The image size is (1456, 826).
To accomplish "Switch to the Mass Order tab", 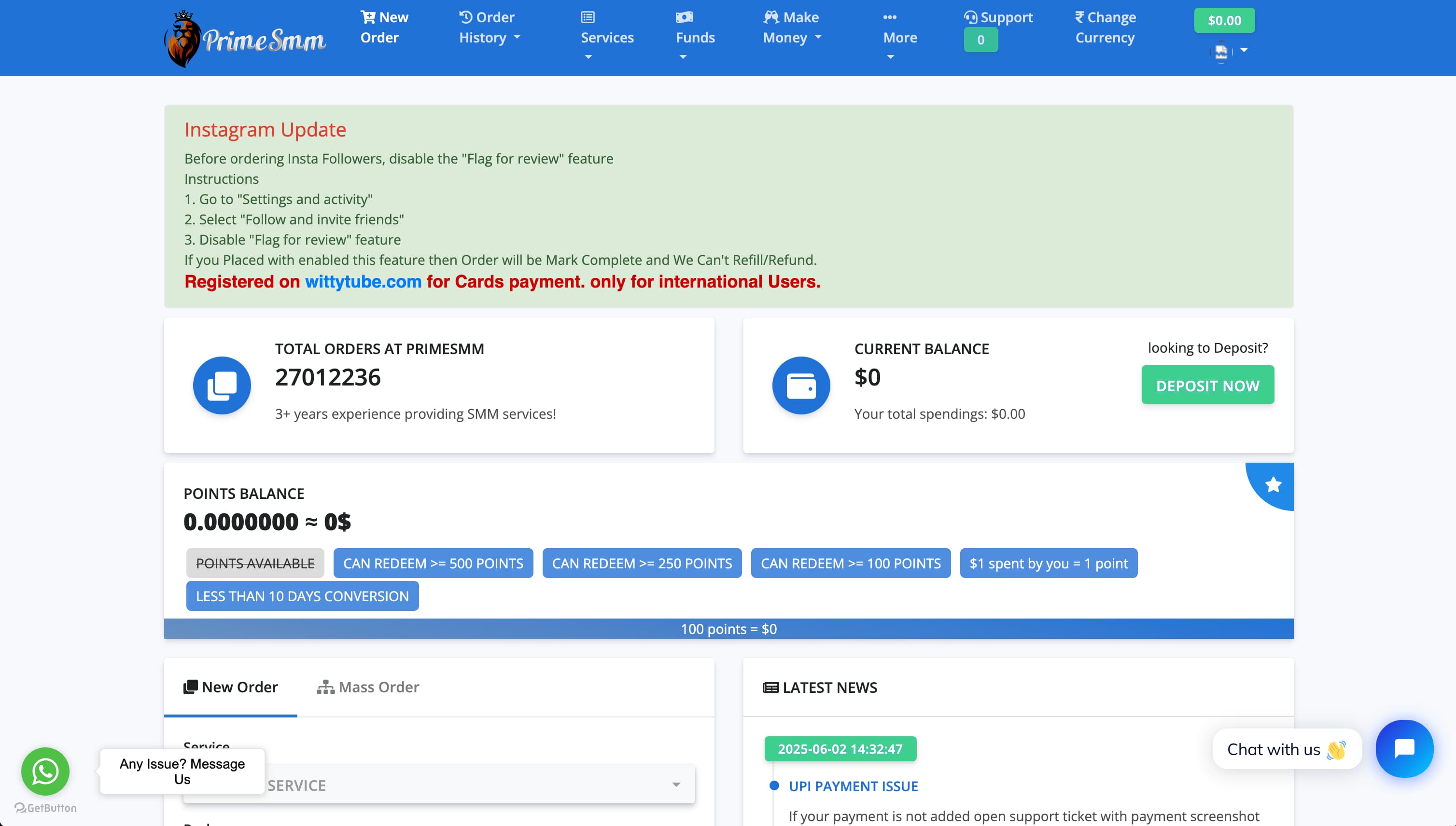I will 368,687.
